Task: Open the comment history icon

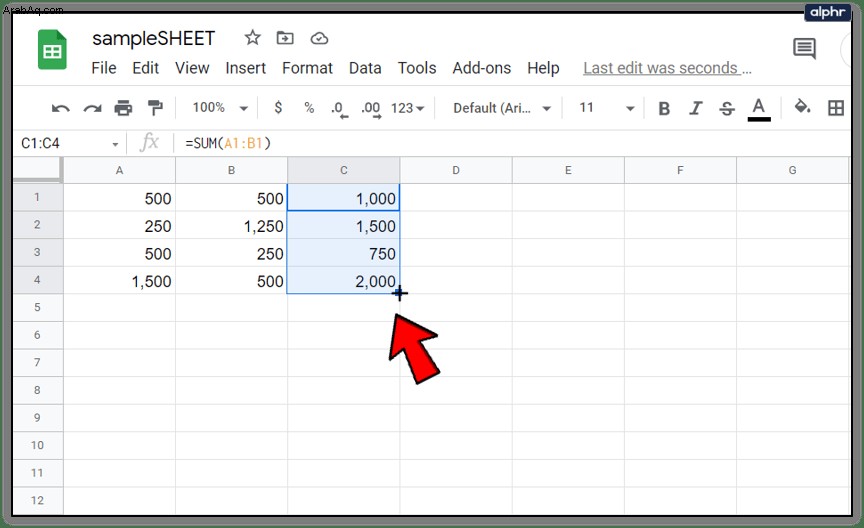Action: (804, 49)
